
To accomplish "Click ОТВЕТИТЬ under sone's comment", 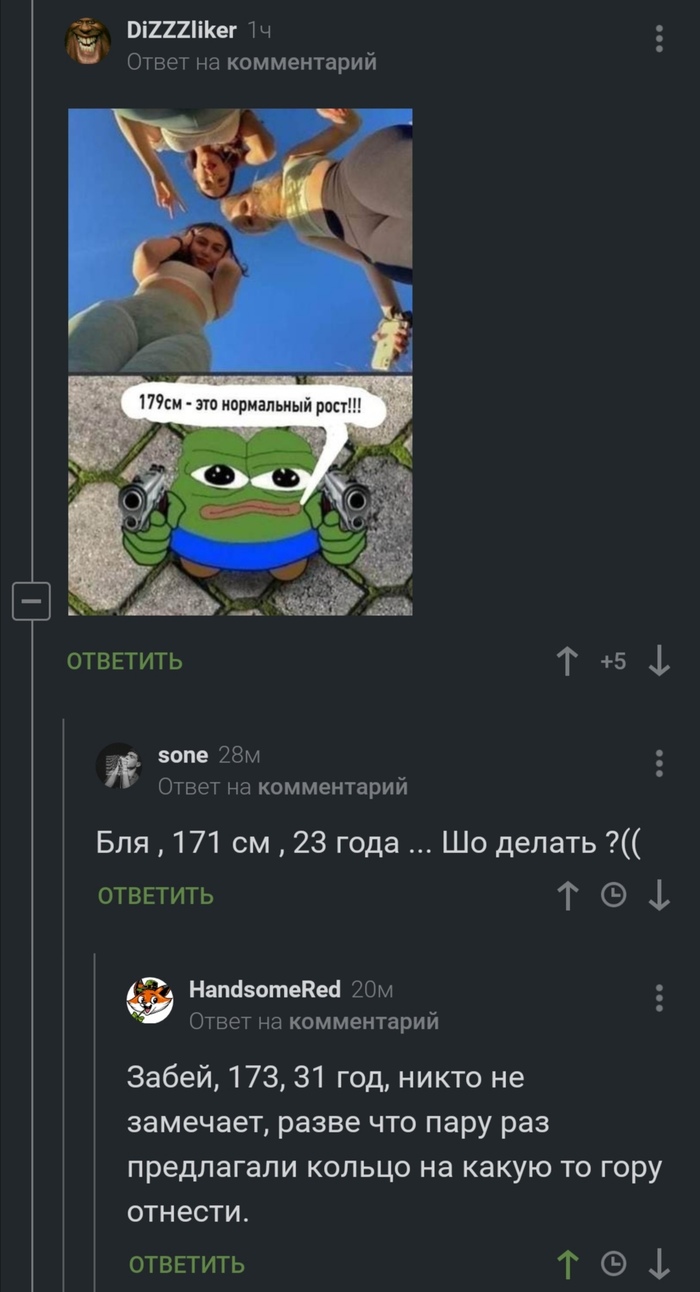I will point(156,895).
